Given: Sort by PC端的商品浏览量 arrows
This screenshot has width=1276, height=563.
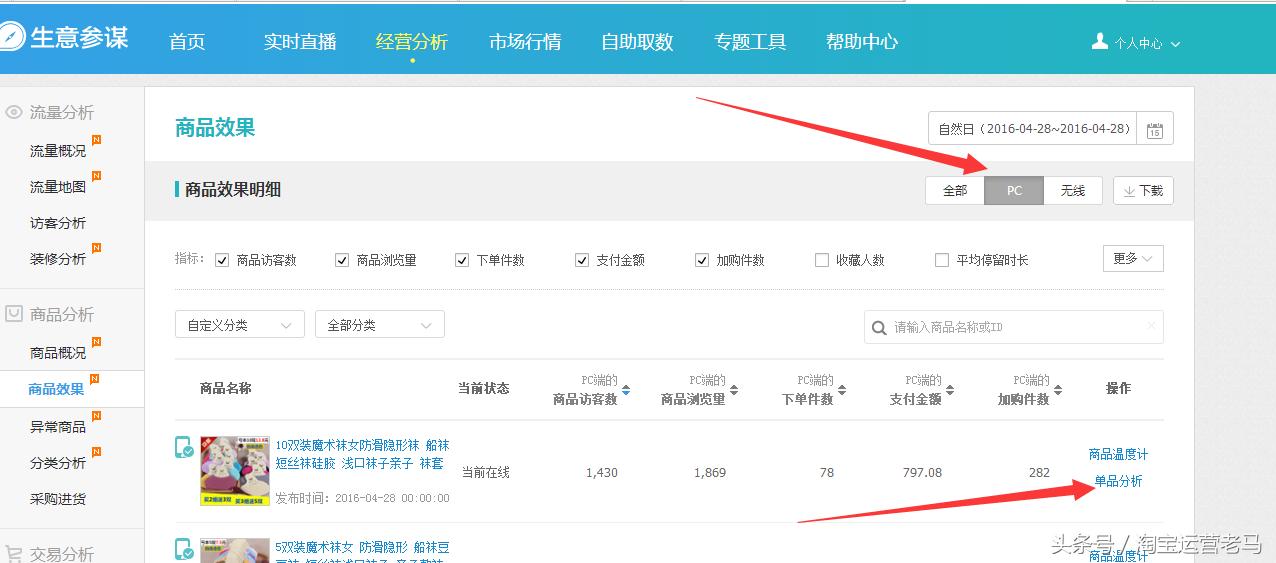Looking at the screenshot, I should 734,390.
